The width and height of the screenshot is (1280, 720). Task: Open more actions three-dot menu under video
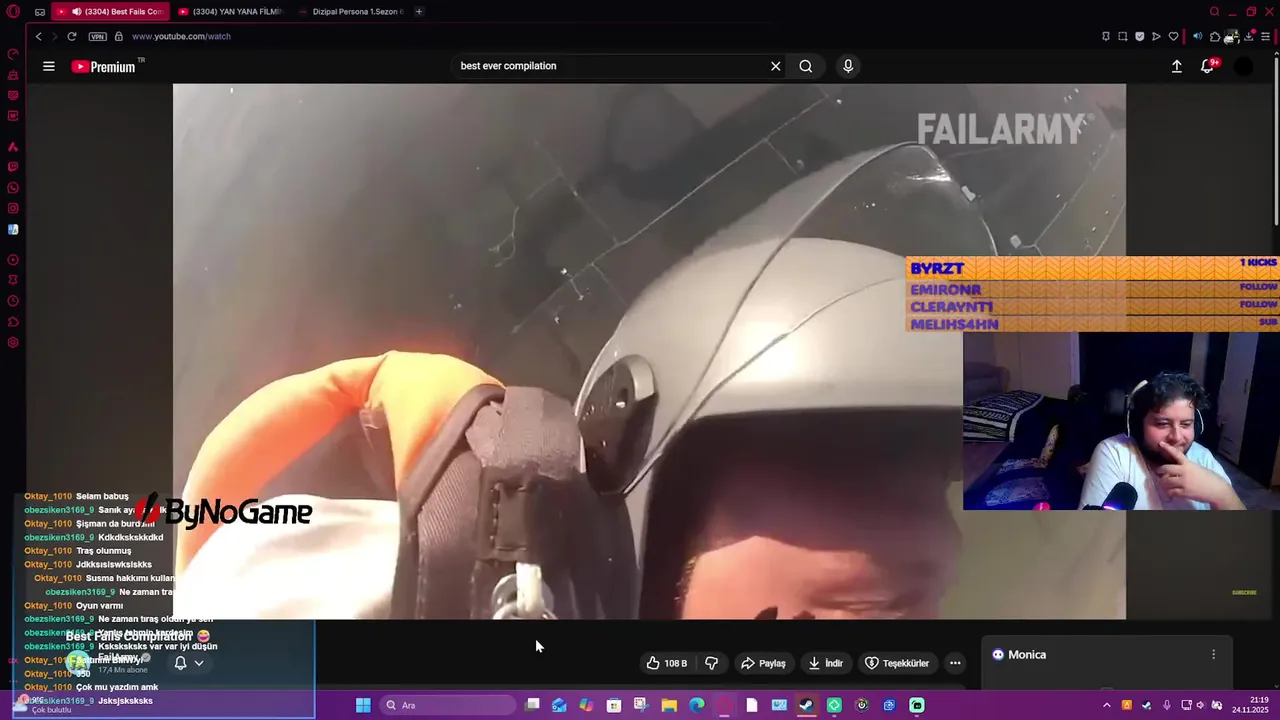pyautogui.click(x=955, y=663)
